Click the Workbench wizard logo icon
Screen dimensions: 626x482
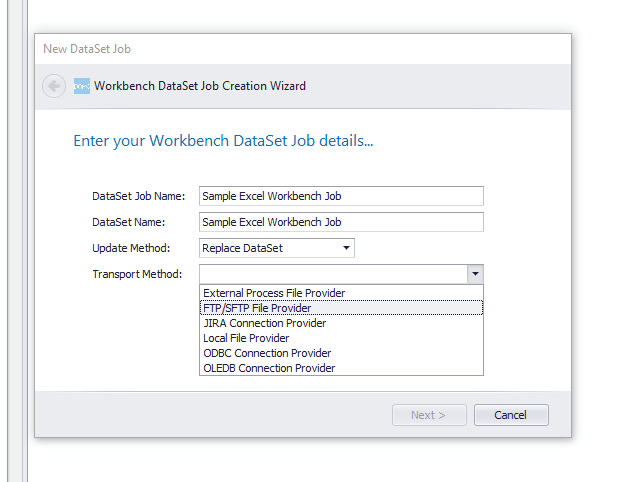82,86
